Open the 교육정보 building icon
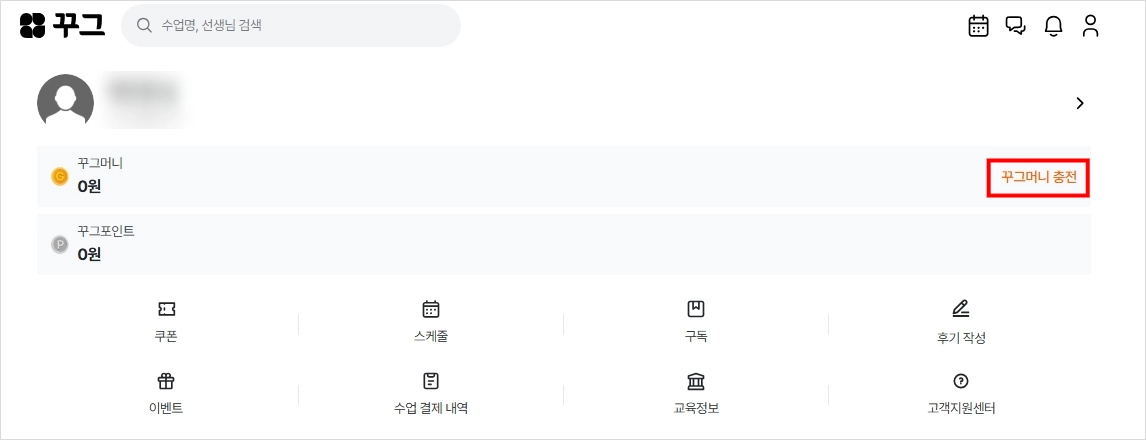This screenshot has height=440, width=1146. tap(696, 381)
